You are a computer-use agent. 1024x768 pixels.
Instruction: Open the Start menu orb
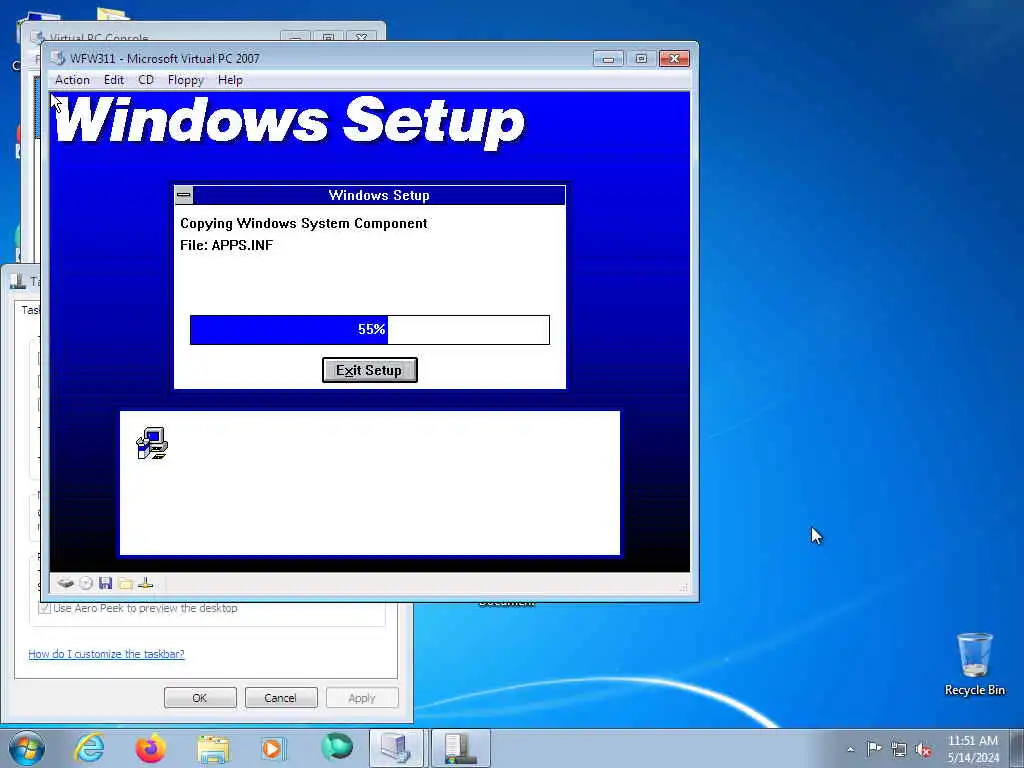(27, 748)
